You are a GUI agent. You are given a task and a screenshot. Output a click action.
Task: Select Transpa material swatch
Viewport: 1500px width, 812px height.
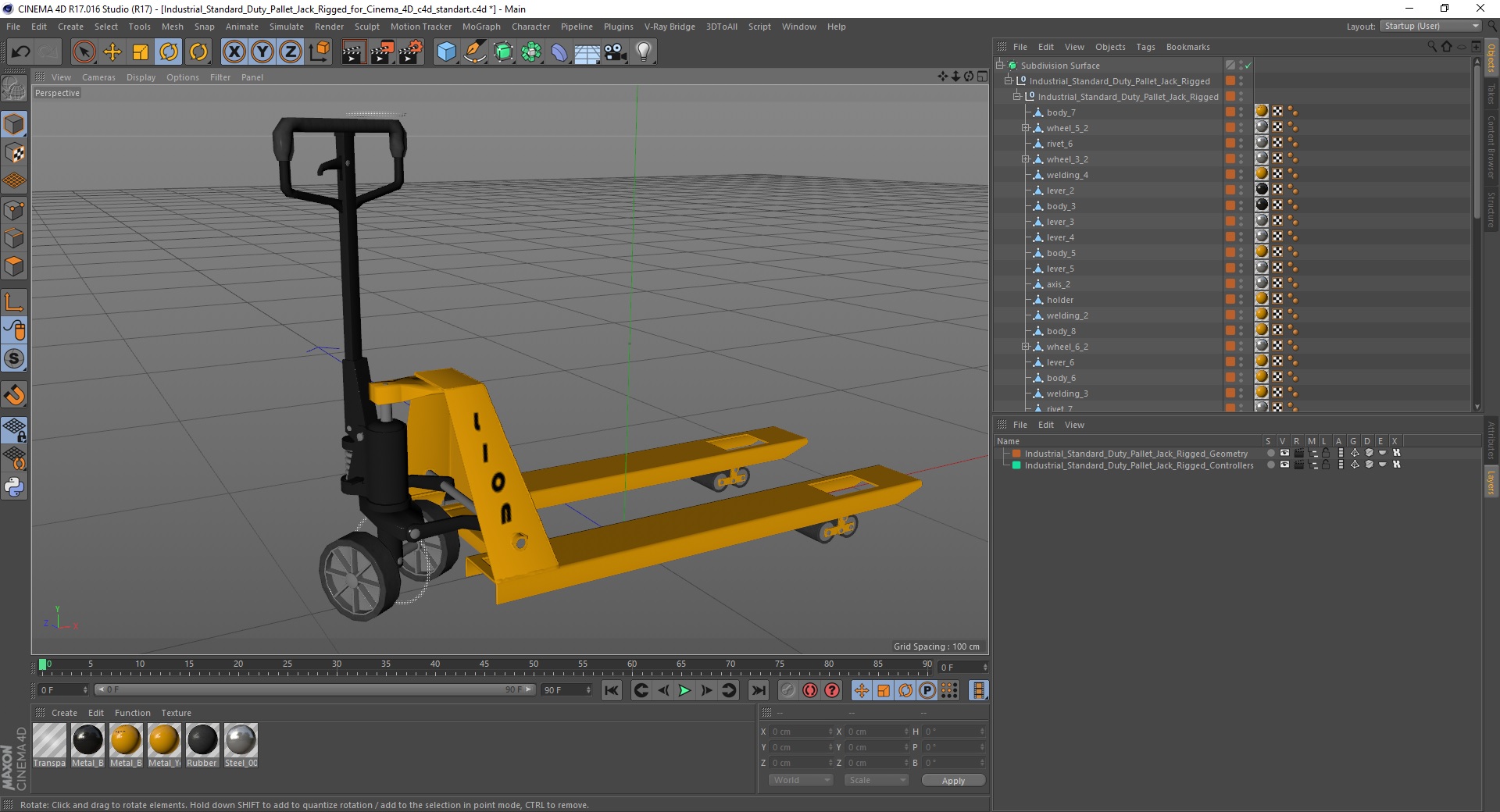[49, 745]
